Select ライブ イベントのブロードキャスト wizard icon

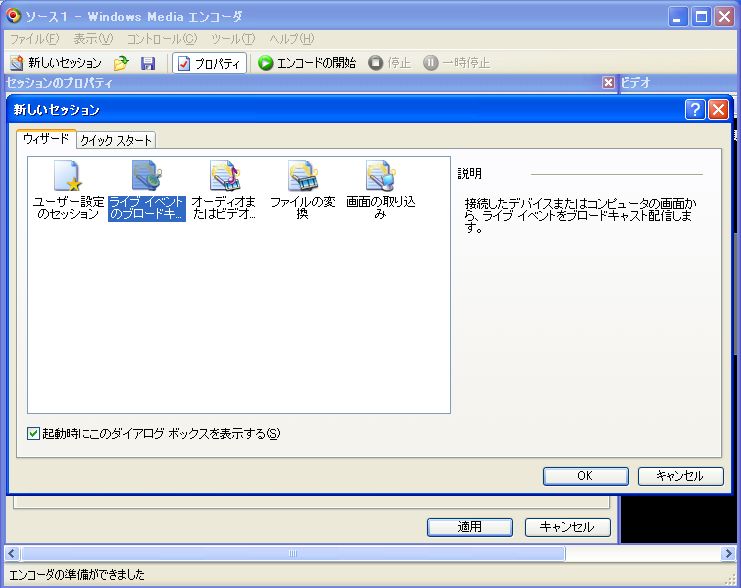(x=147, y=177)
